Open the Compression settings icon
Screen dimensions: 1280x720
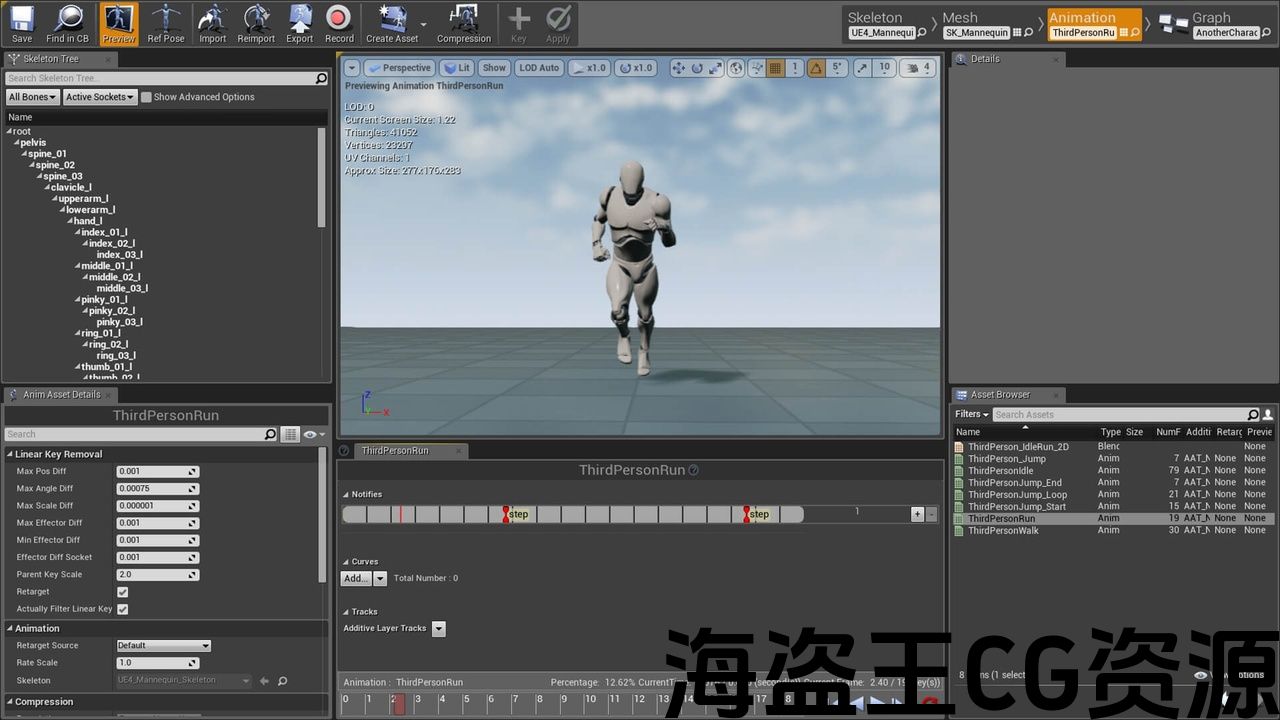click(x=463, y=23)
